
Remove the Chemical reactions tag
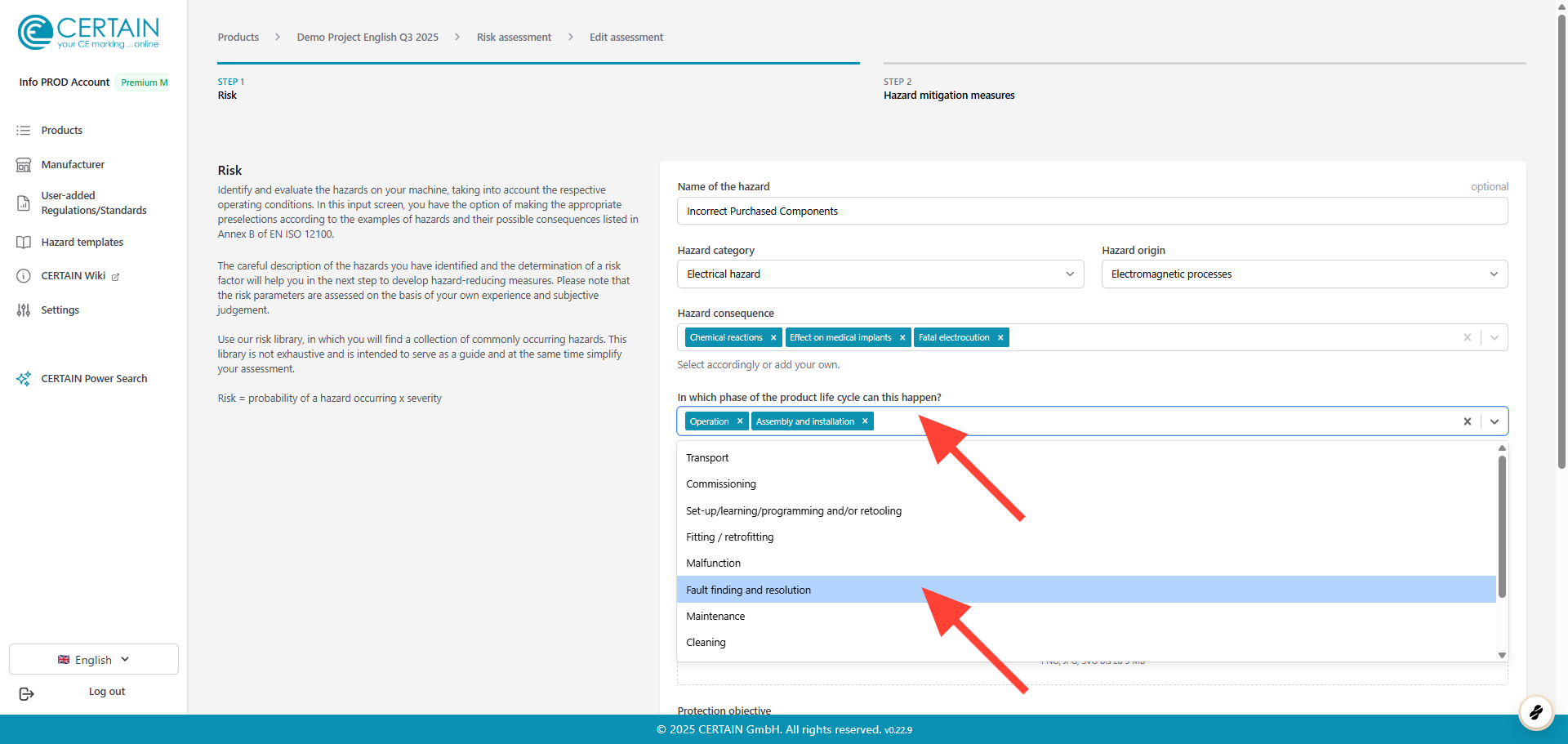pyautogui.click(x=773, y=337)
